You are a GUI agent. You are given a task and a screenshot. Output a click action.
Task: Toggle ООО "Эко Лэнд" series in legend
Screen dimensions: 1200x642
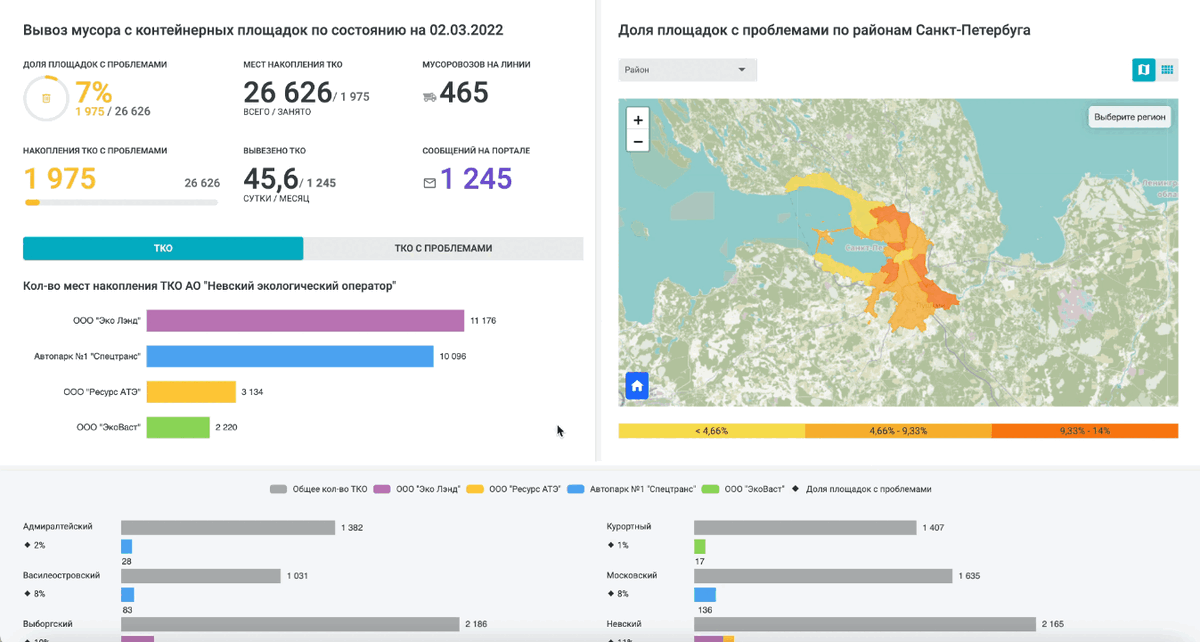(415, 489)
